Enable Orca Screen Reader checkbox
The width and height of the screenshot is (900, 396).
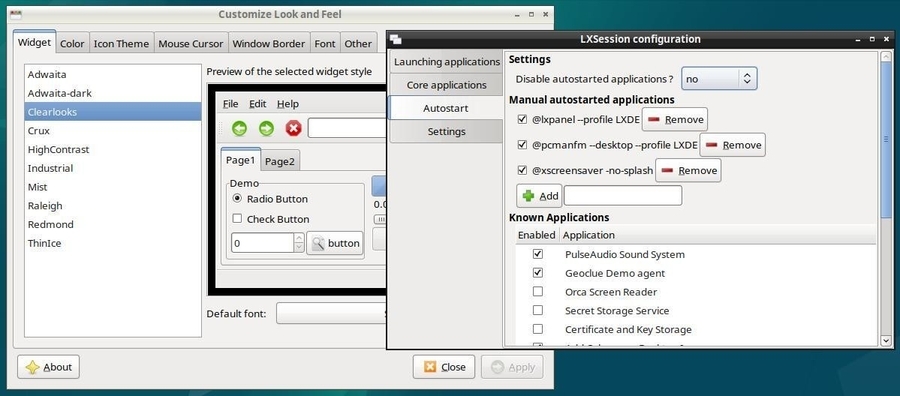coord(537,292)
